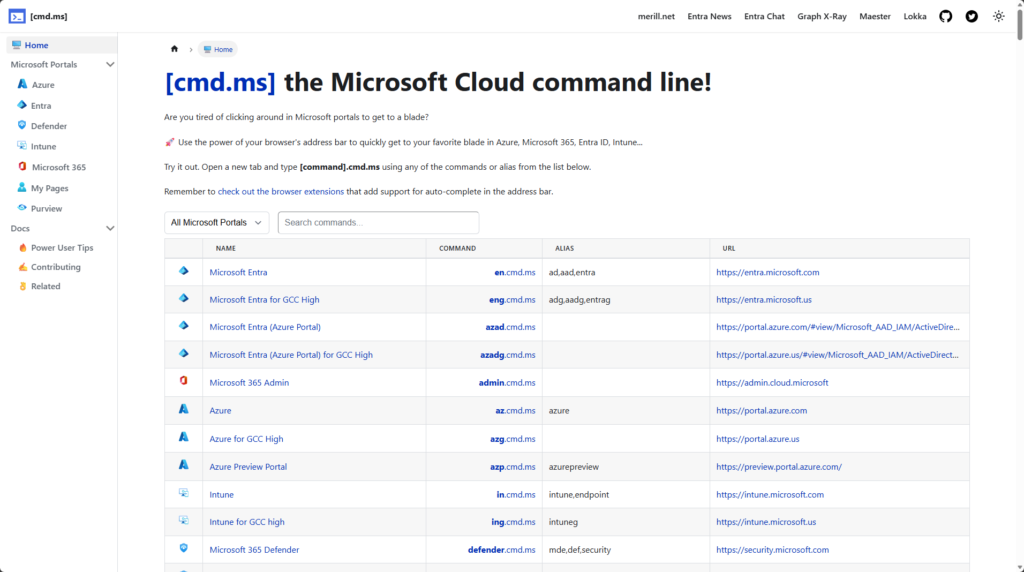Click the Microsoft 365 icon in sidebar

tap(22, 167)
